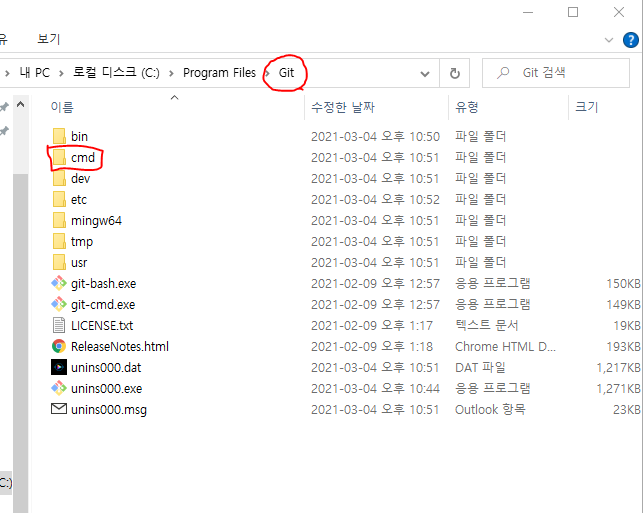Click the mingw64 folder icon
This screenshot has width=643, height=513.
coord(59,220)
